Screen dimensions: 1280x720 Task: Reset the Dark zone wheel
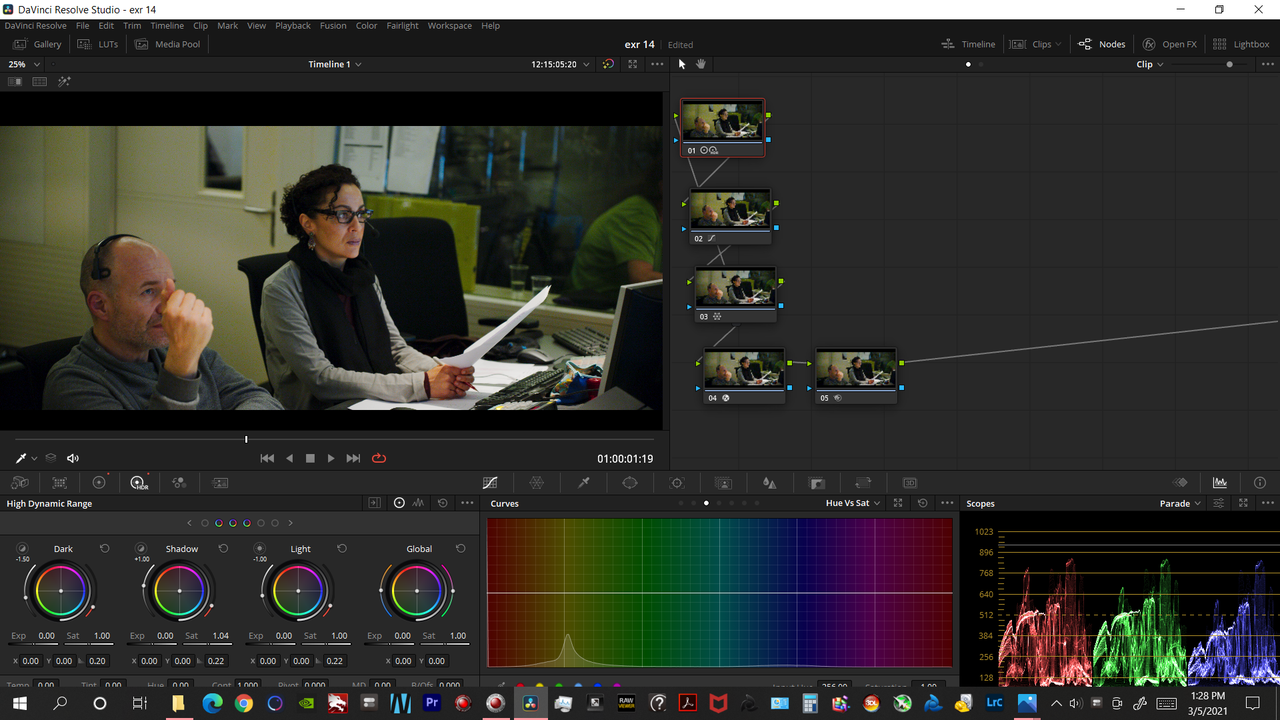(x=104, y=548)
